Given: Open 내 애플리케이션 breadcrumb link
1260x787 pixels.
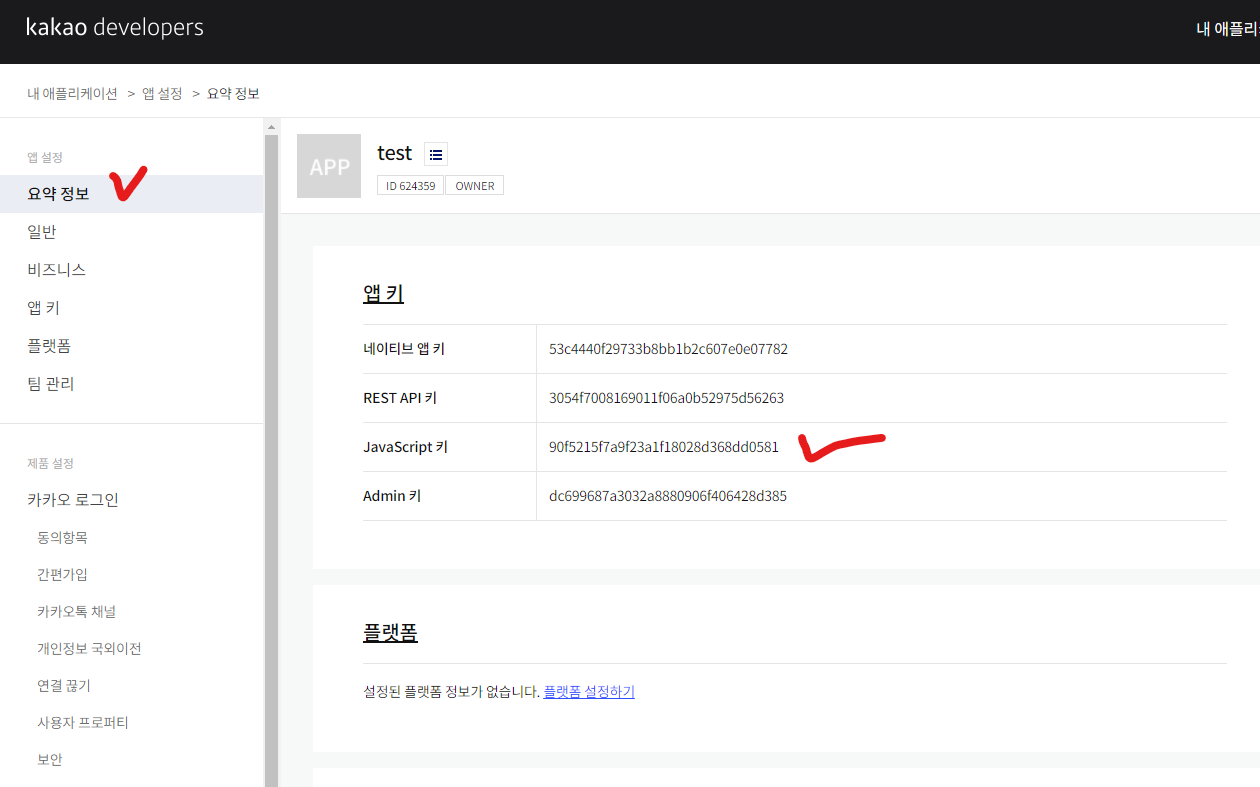Looking at the screenshot, I should pos(72,93).
